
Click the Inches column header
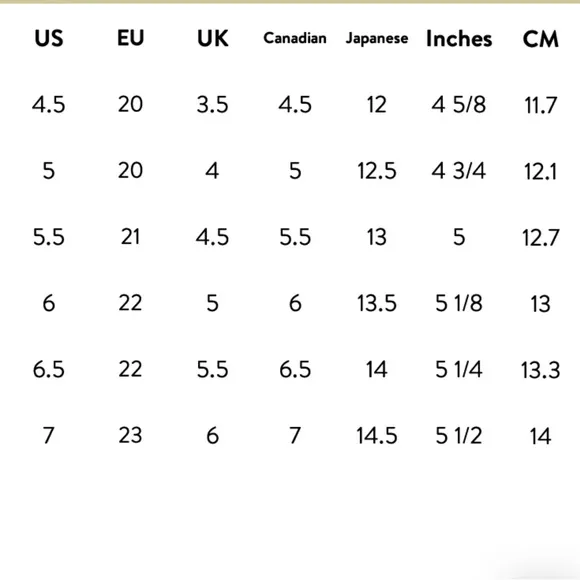[459, 38]
